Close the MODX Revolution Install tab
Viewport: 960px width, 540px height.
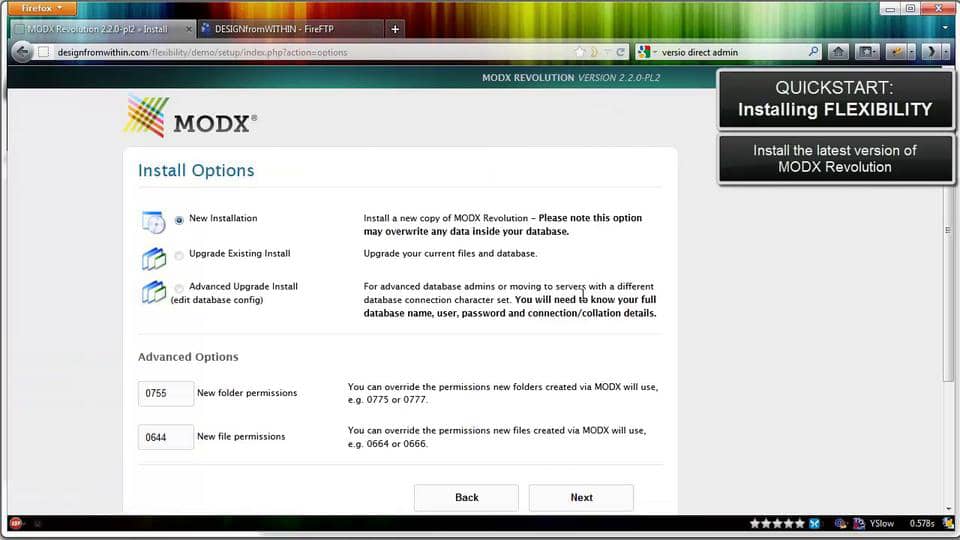[189, 29]
